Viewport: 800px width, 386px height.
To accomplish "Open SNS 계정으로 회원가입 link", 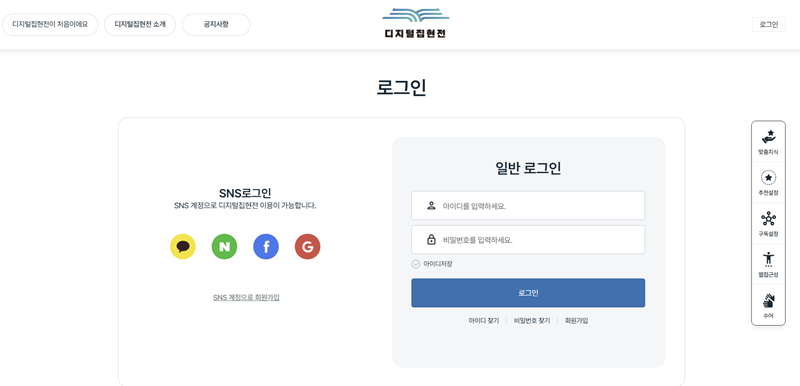I will click(246, 298).
